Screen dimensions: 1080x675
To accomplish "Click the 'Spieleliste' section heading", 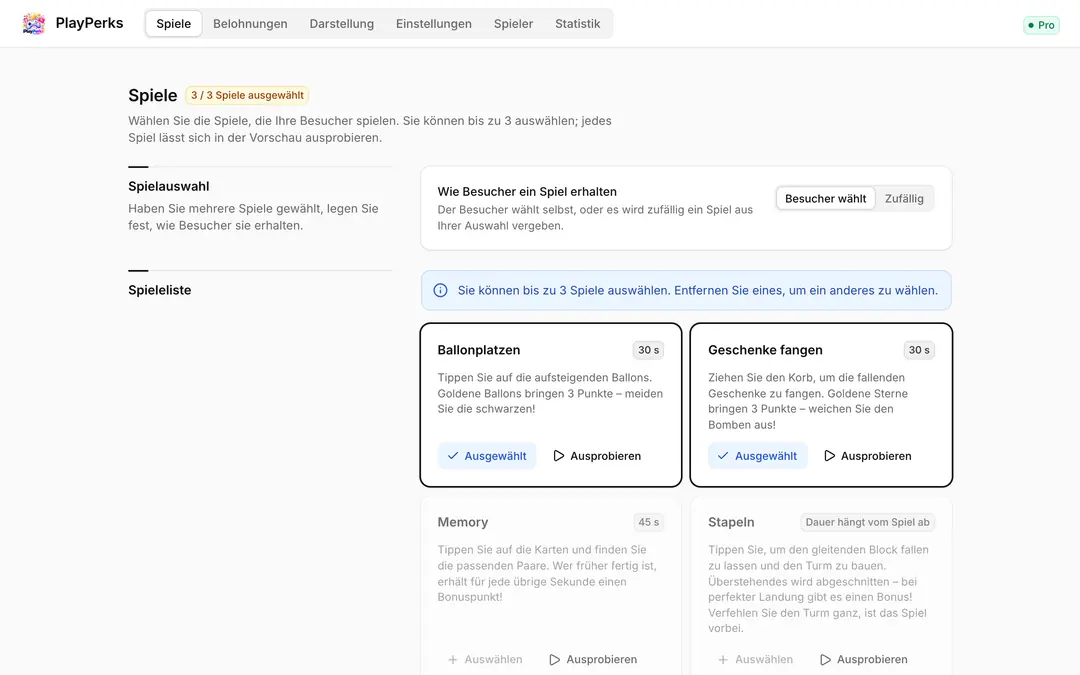I will tap(160, 291).
